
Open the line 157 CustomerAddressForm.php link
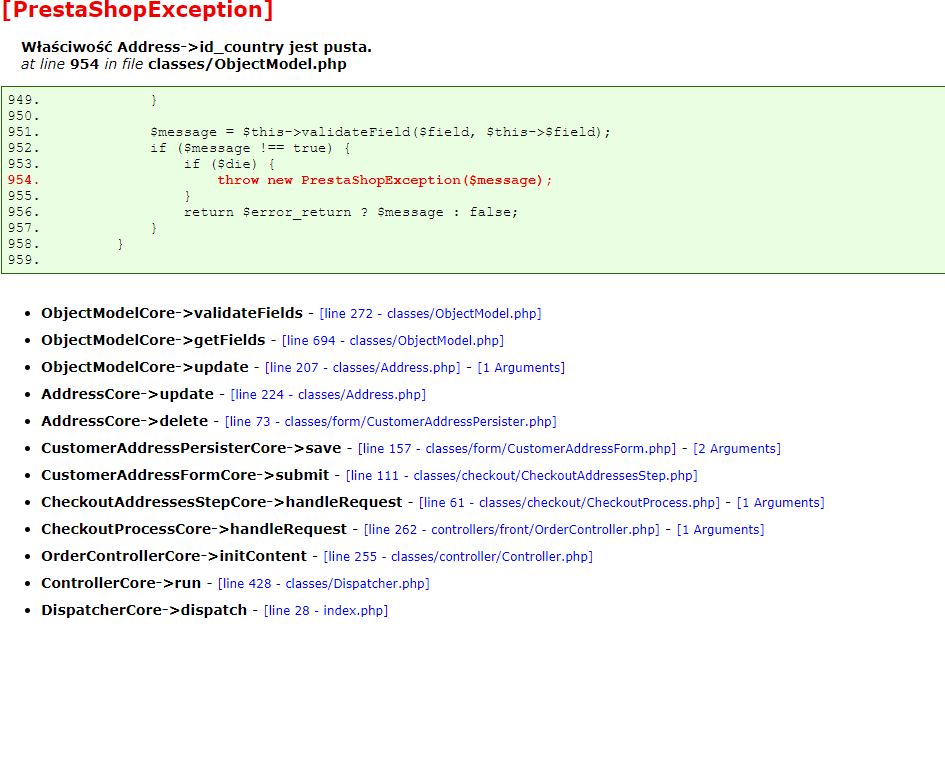pyautogui.click(x=517, y=449)
